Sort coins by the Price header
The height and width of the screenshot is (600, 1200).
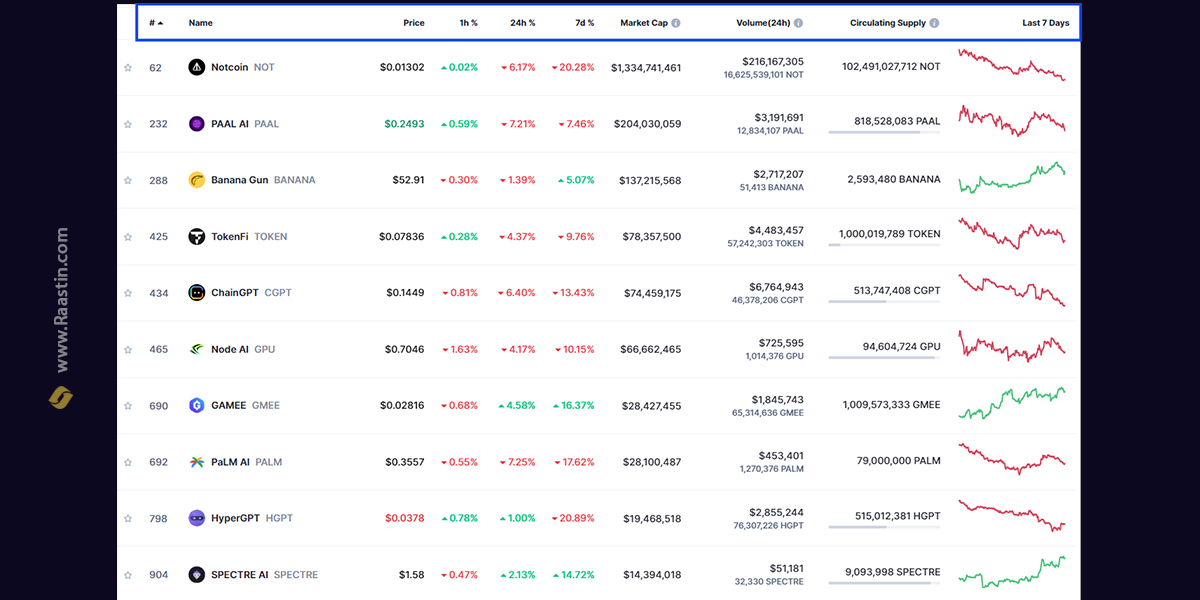coord(414,23)
